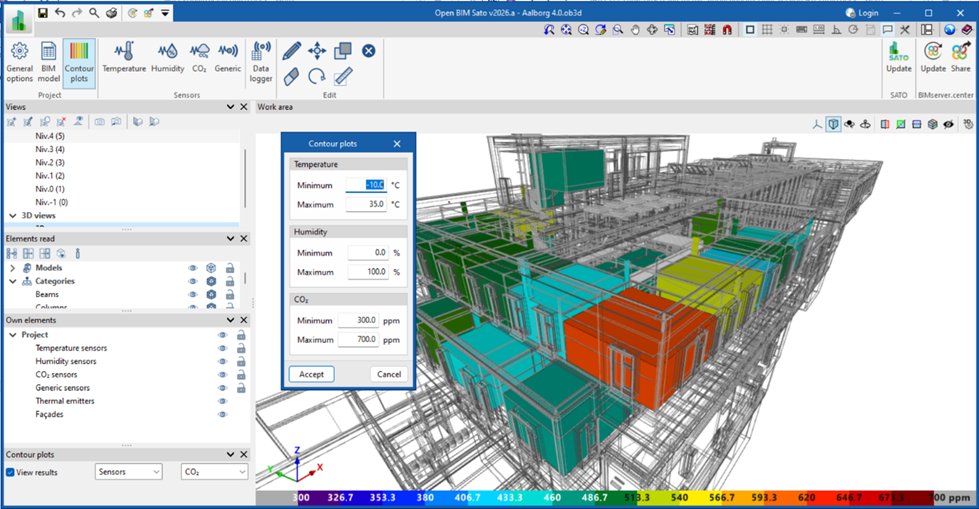Expand the Models tree node
The height and width of the screenshot is (509, 979).
(12, 268)
